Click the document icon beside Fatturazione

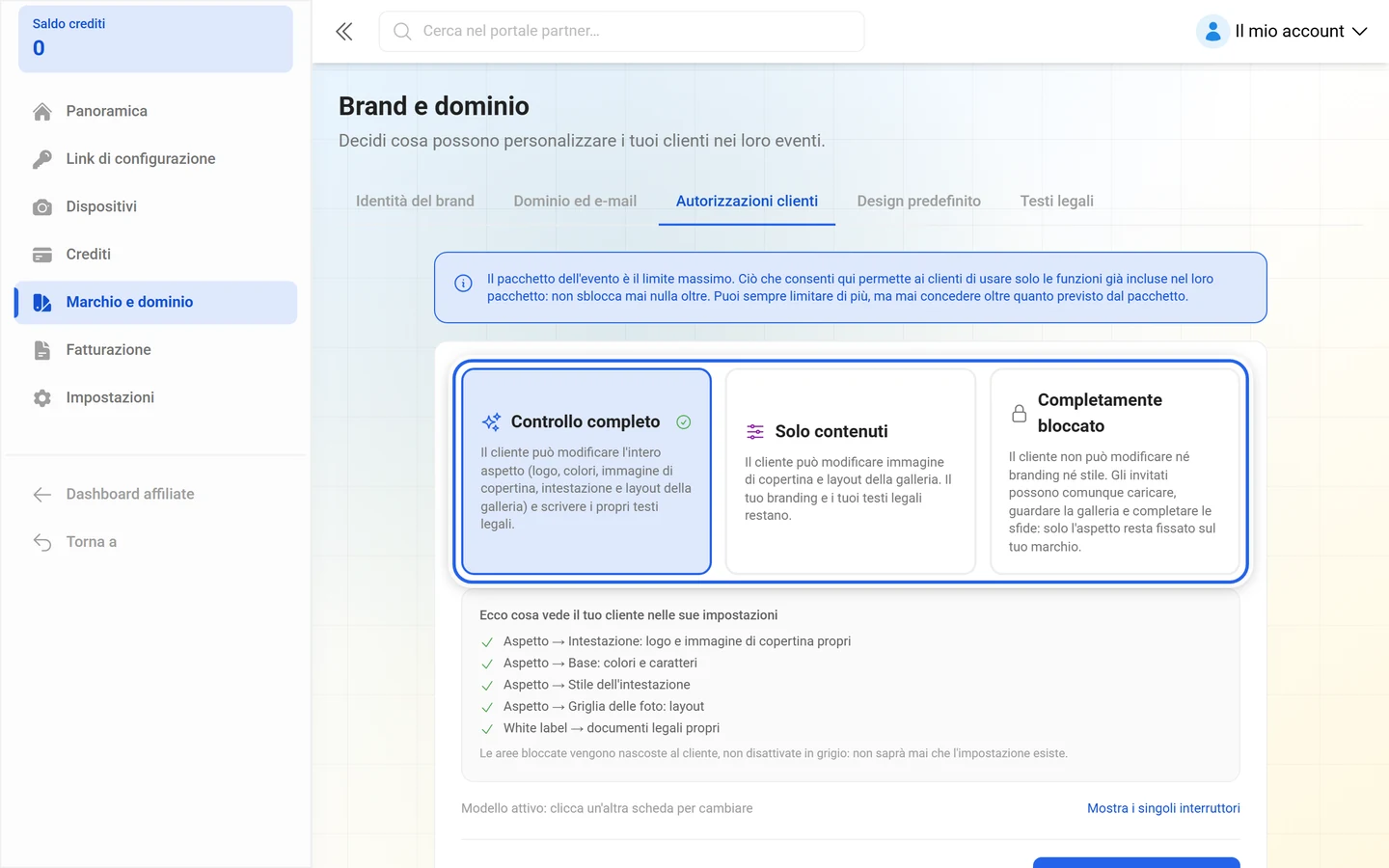point(42,350)
